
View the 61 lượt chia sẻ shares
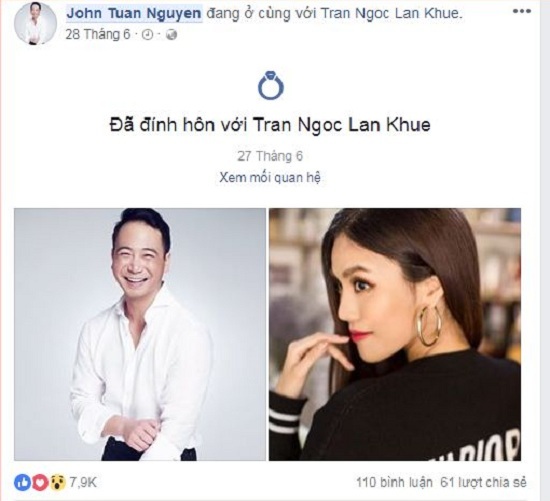click(483, 483)
